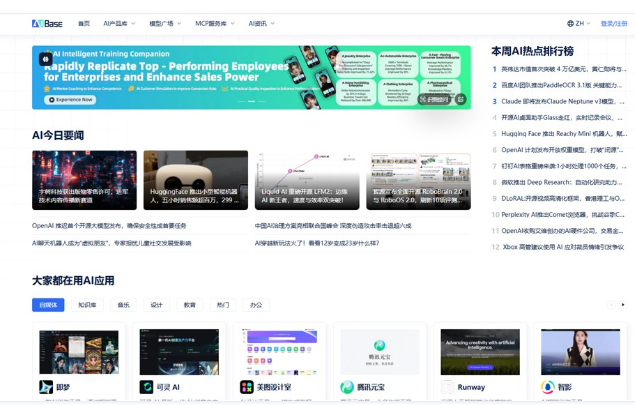The image size is (635, 405).
Task: Click the middle banner carousel indicator
Action: click(251, 101)
